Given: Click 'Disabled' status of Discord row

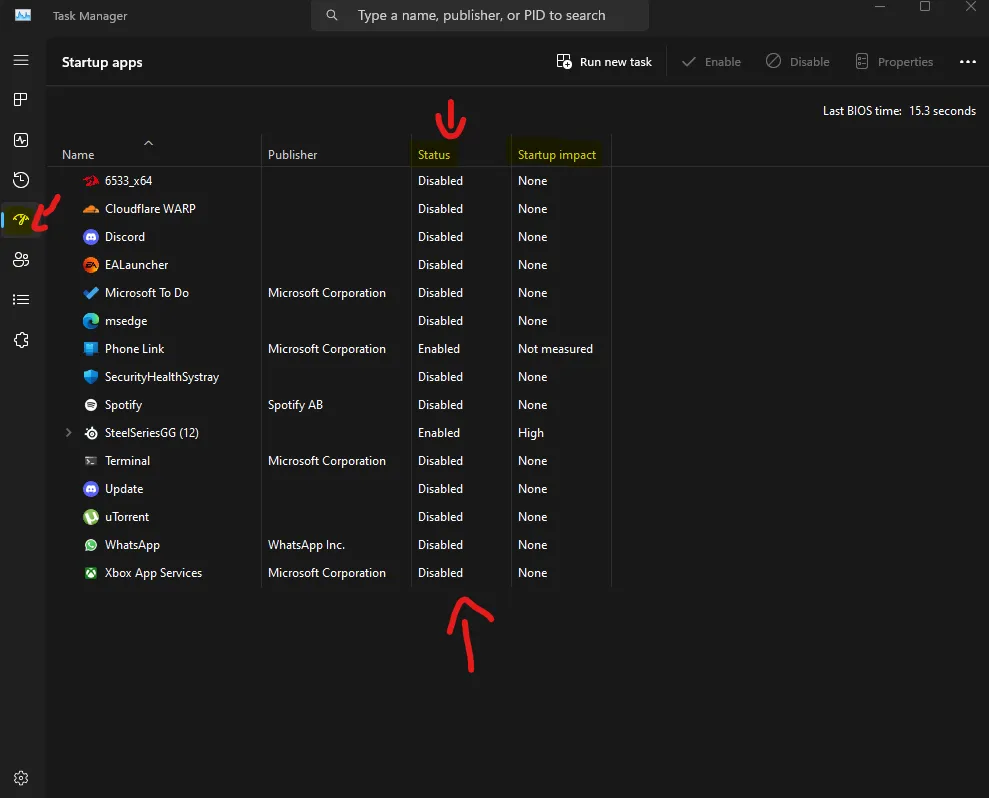Looking at the screenshot, I should pos(440,237).
